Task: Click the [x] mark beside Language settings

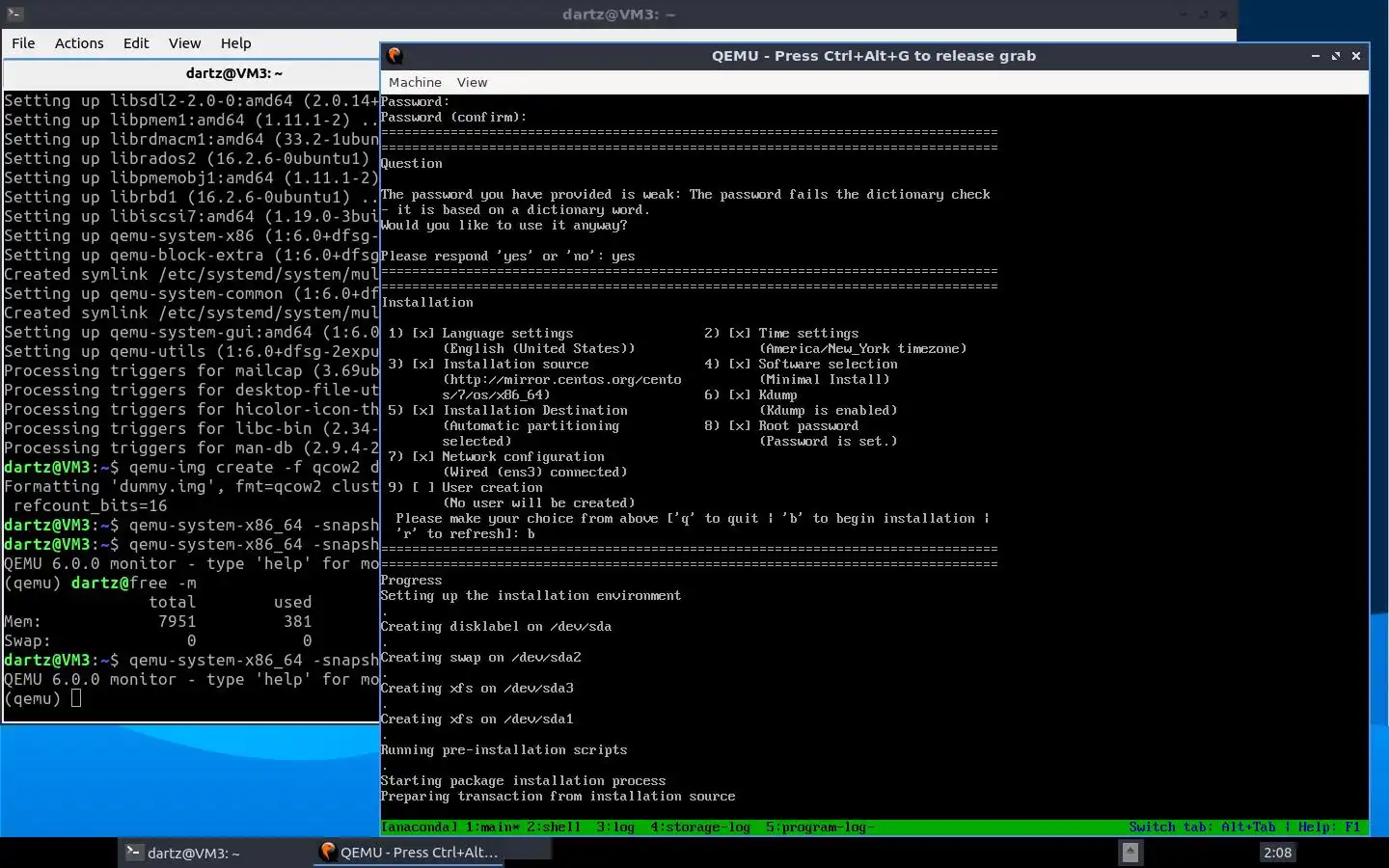Action: (x=422, y=334)
